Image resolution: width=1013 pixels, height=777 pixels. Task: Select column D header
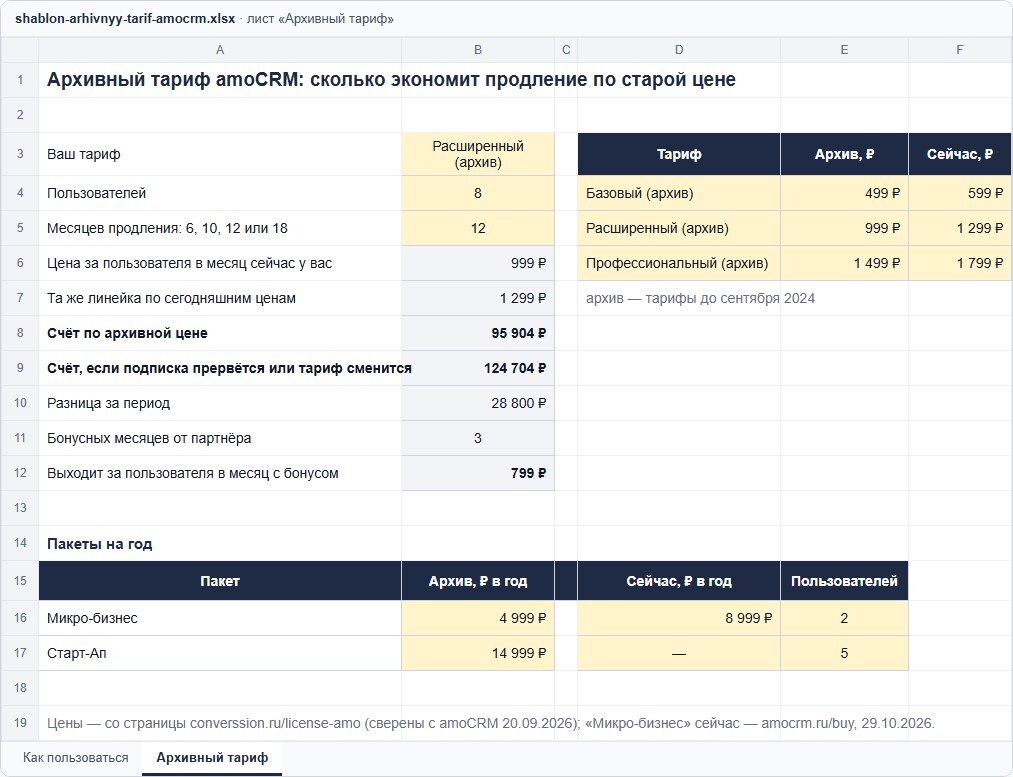[679, 50]
